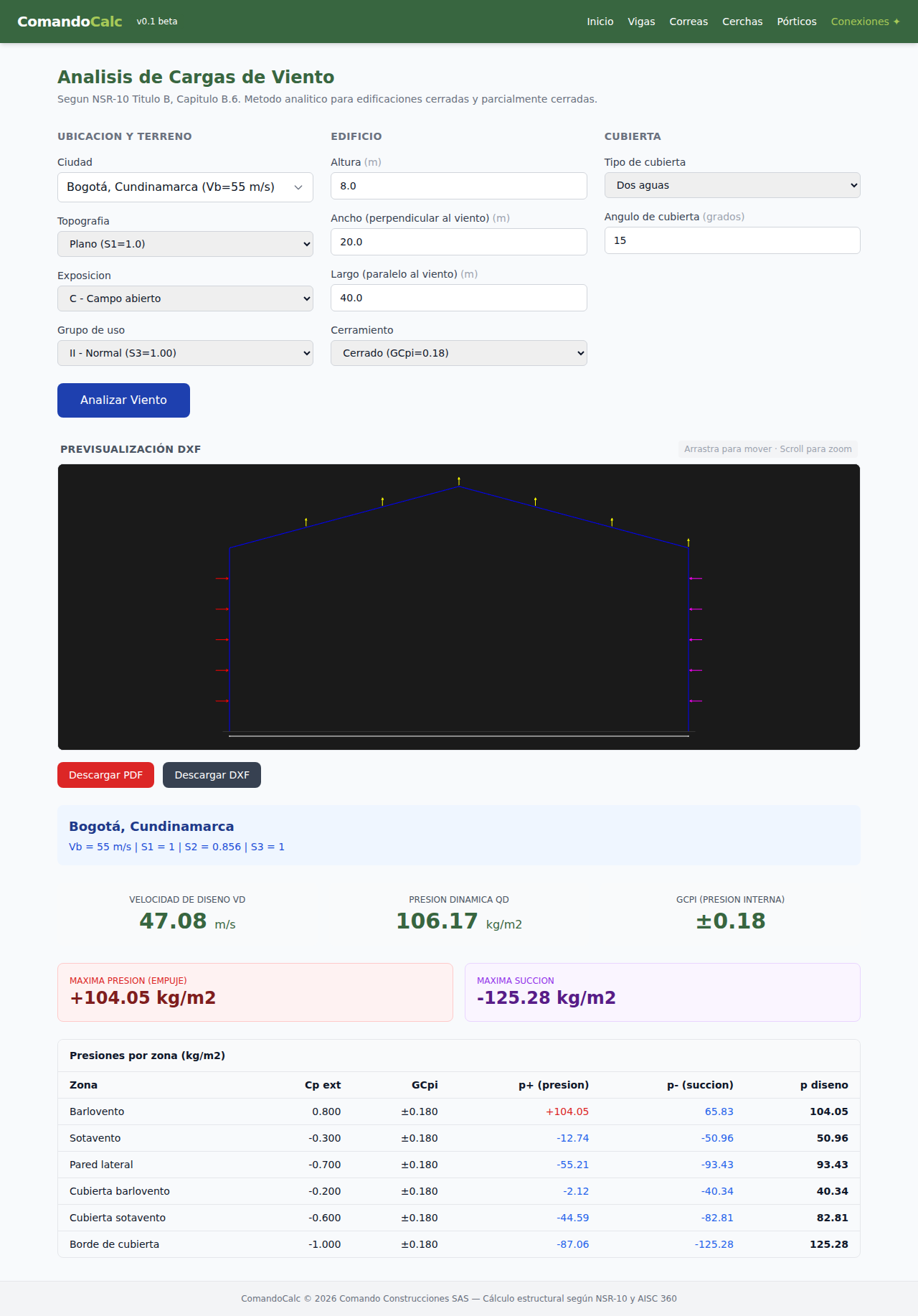Focus the Ancho perpendicular al viento field
This screenshot has height=1316, width=918.
point(458,242)
